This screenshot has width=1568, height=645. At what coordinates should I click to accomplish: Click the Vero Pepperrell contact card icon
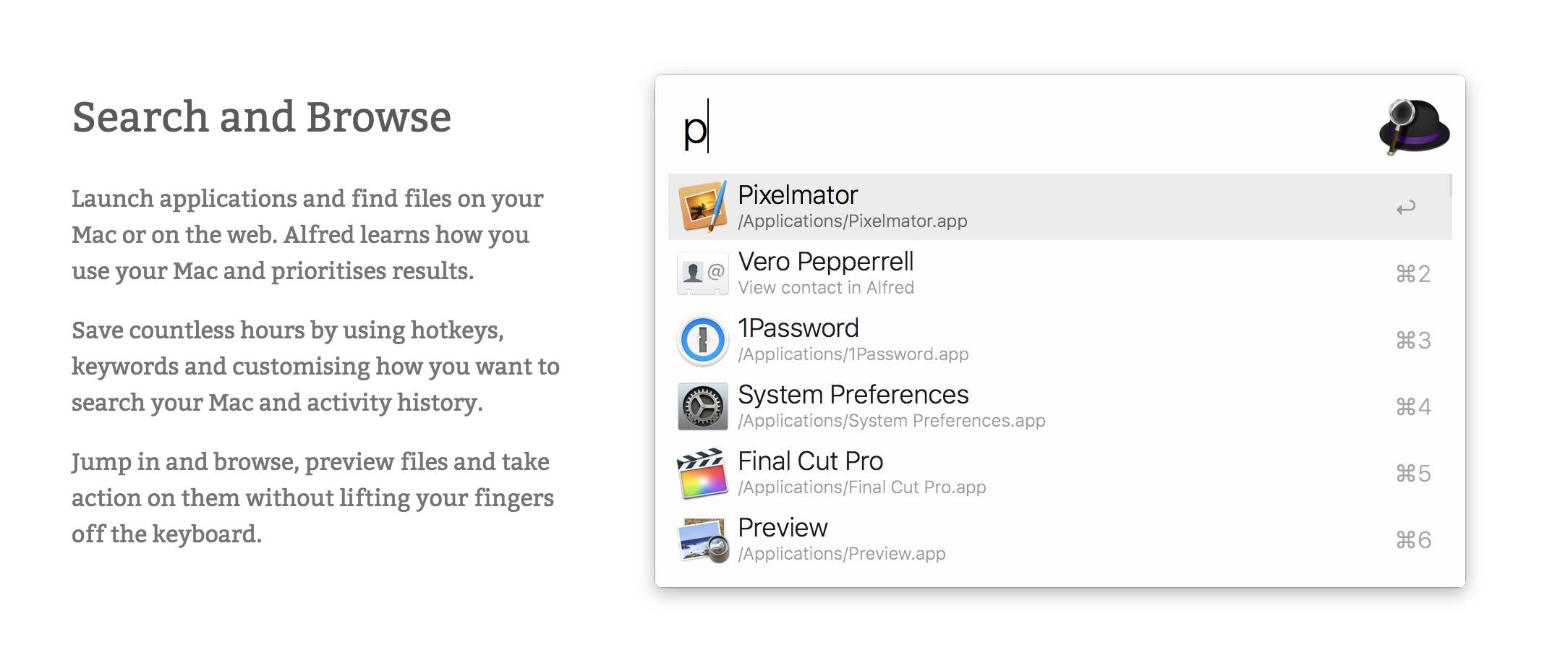(702, 273)
